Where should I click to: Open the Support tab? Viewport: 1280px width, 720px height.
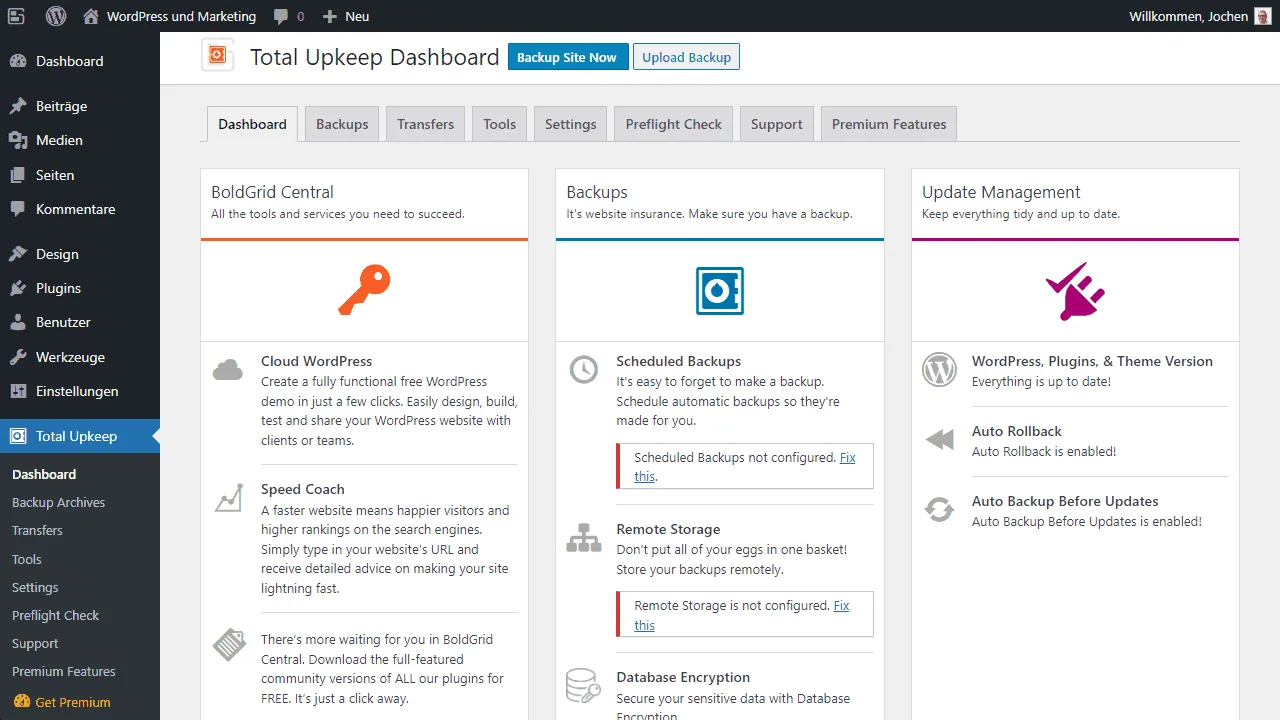[776, 124]
